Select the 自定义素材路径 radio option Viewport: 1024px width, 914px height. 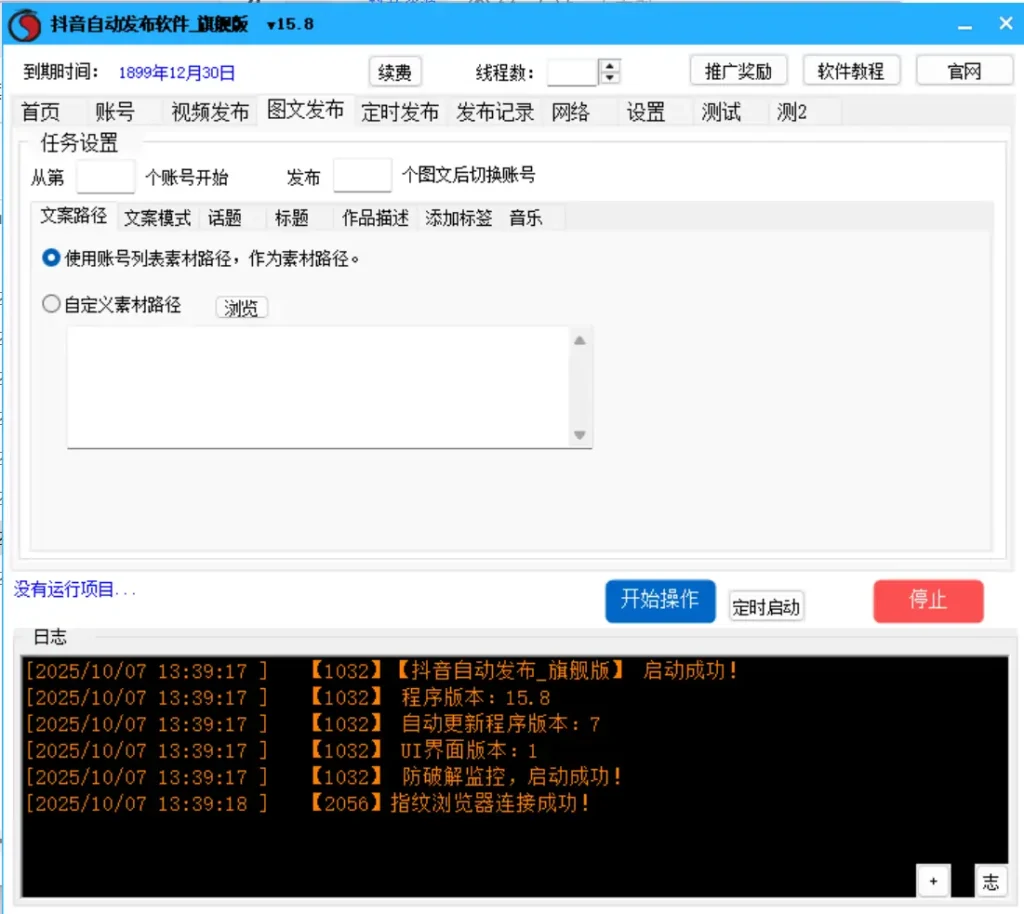click(50, 305)
